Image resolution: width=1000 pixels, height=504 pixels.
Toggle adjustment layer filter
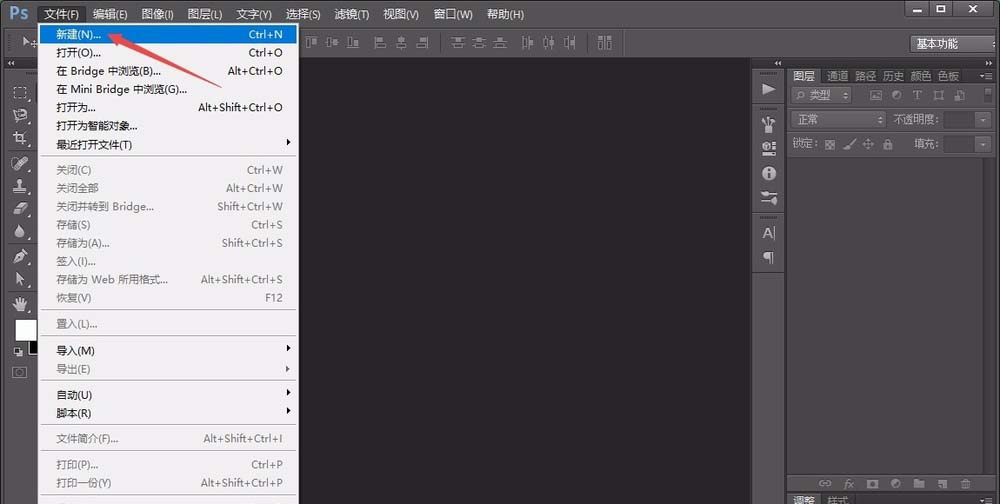pos(897,95)
